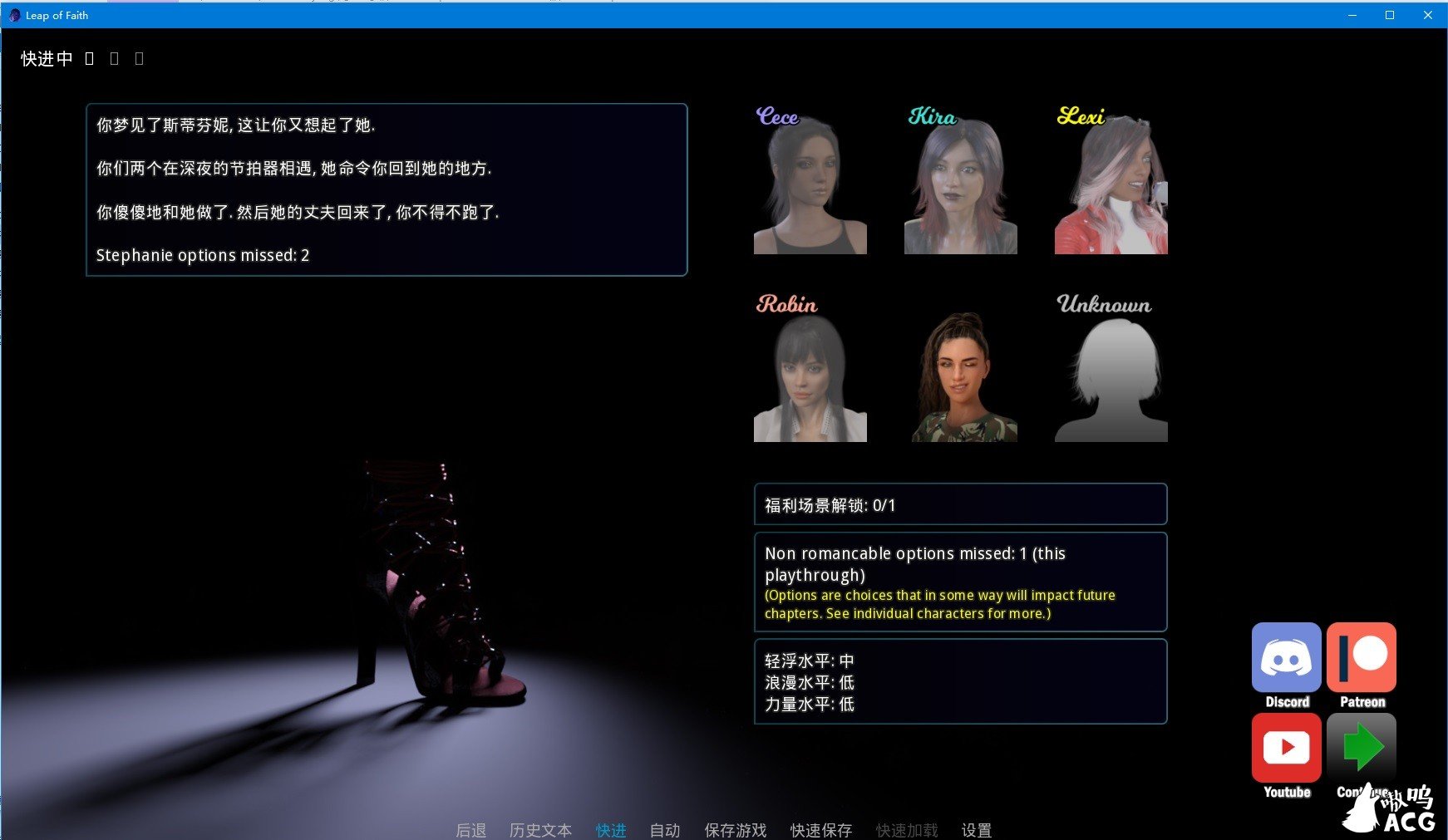Enable 快速加载 quick load option
The image size is (1448, 840).
[905, 829]
